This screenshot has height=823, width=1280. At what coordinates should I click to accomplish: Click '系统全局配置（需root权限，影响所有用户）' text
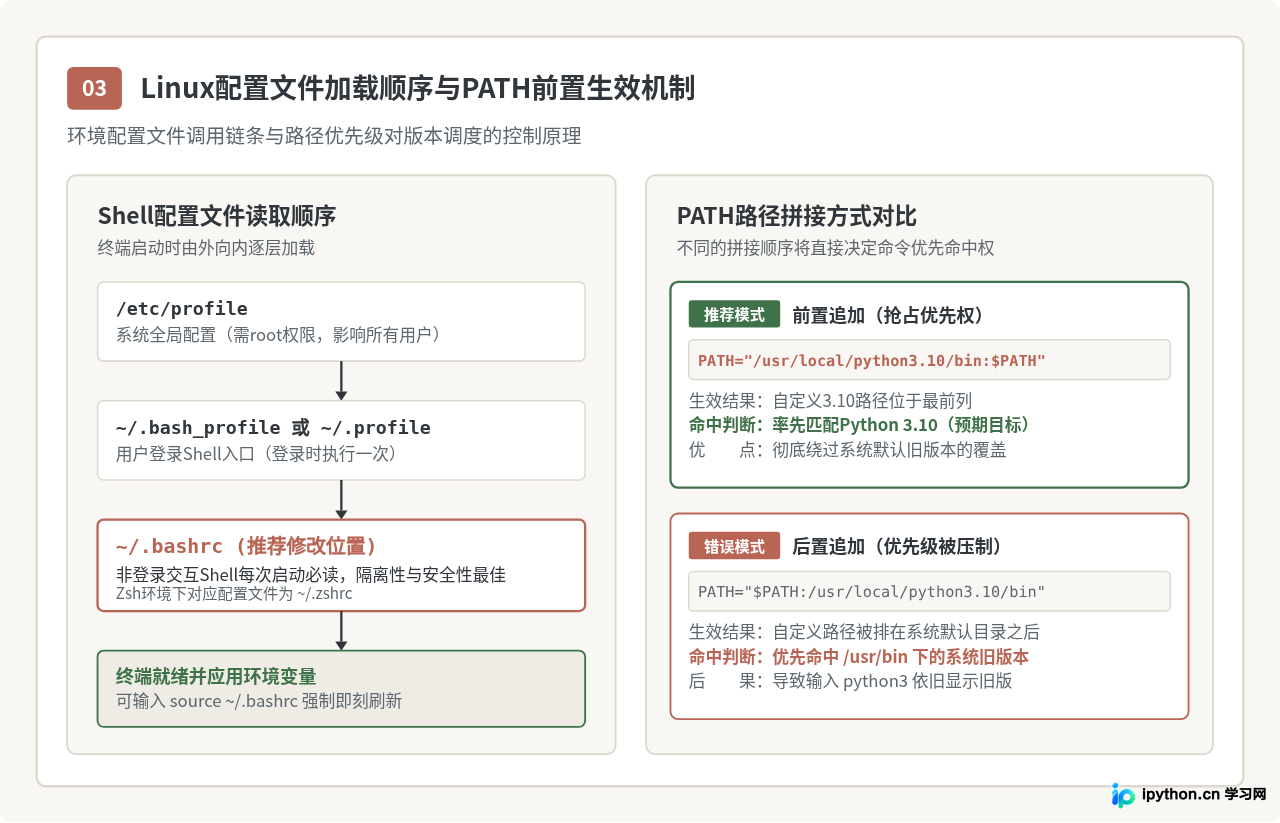coord(279,335)
